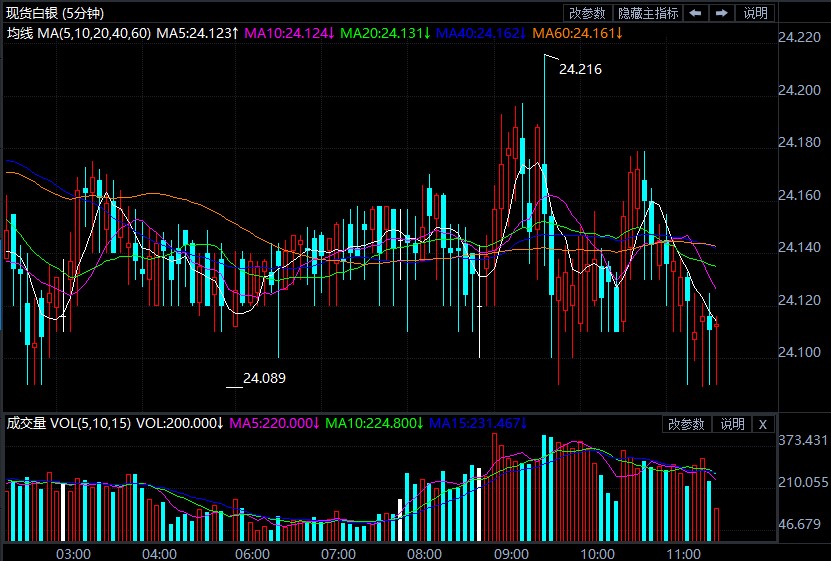Open 改参数 for the main MA indicator
The width and height of the screenshot is (831, 561).
[587, 13]
